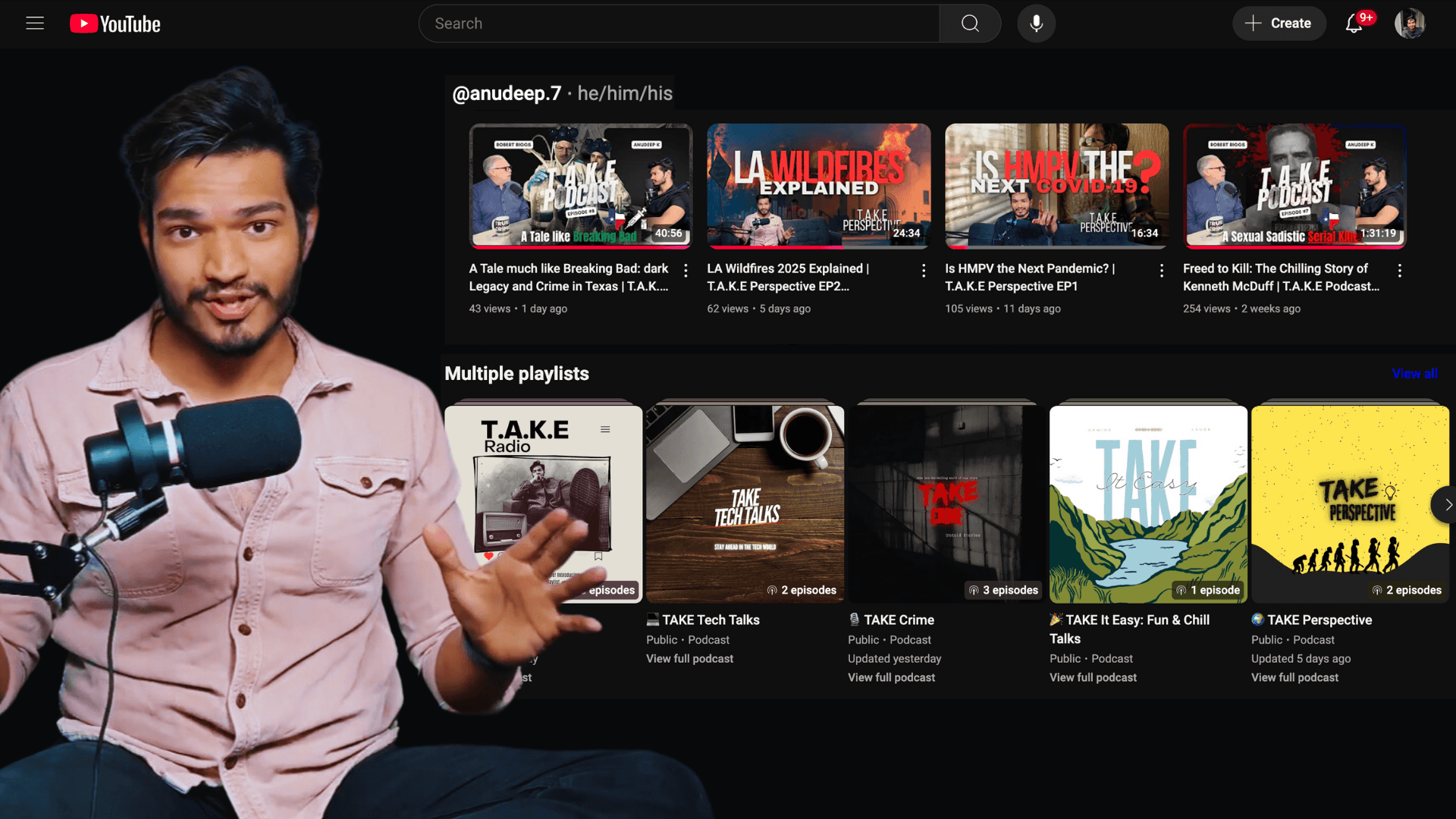Viewport: 1456px width, 819px height.
Task: Open options for Freed to Kill video
Action: coord(1400,271)
